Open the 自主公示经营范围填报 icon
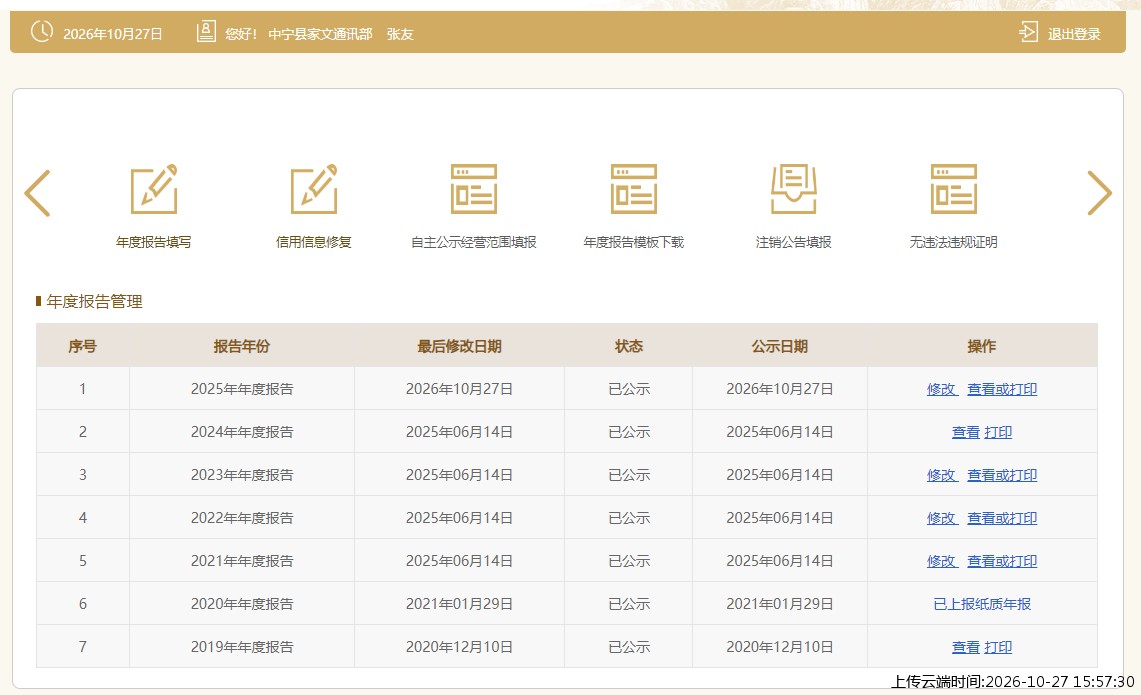The height and width of the screenshot is (695, 1141). 474,189
